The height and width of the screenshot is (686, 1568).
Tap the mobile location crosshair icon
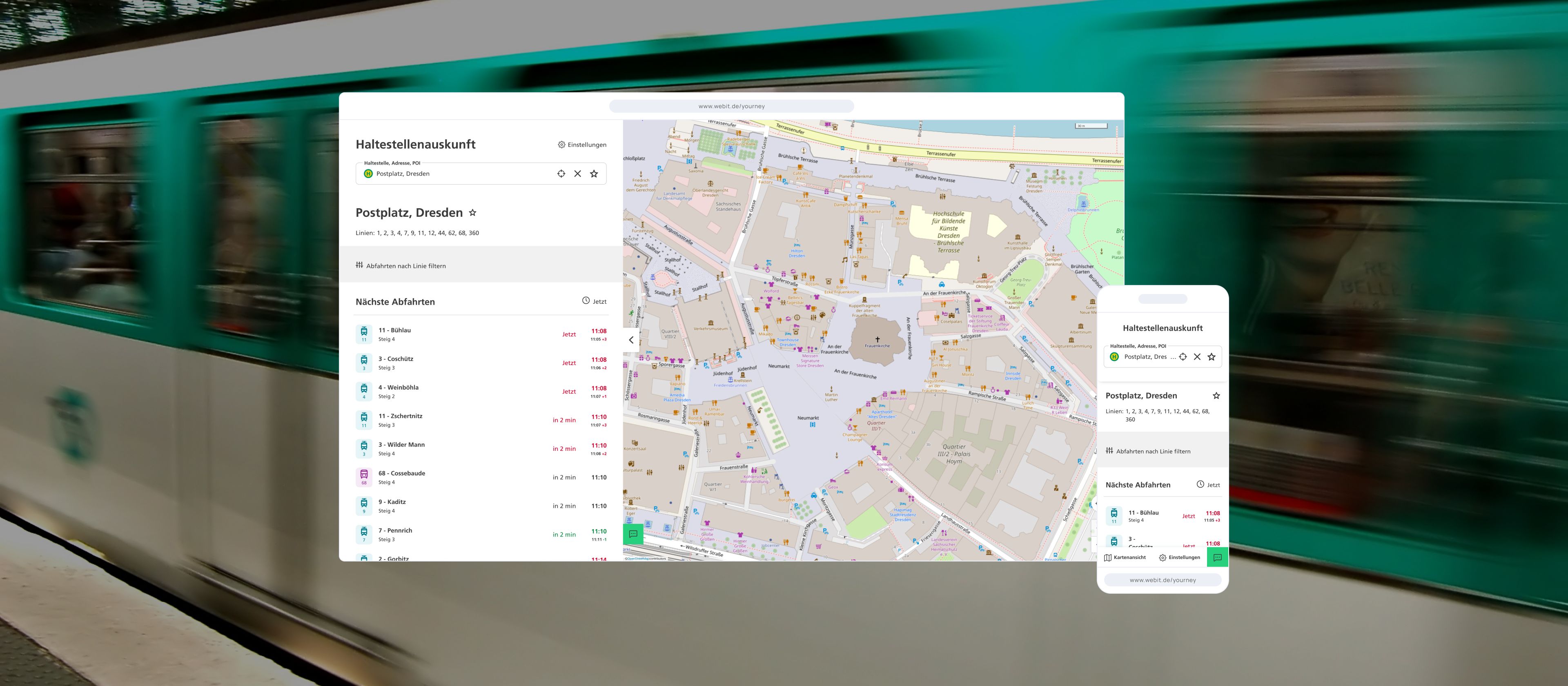tap(1183, 357)
